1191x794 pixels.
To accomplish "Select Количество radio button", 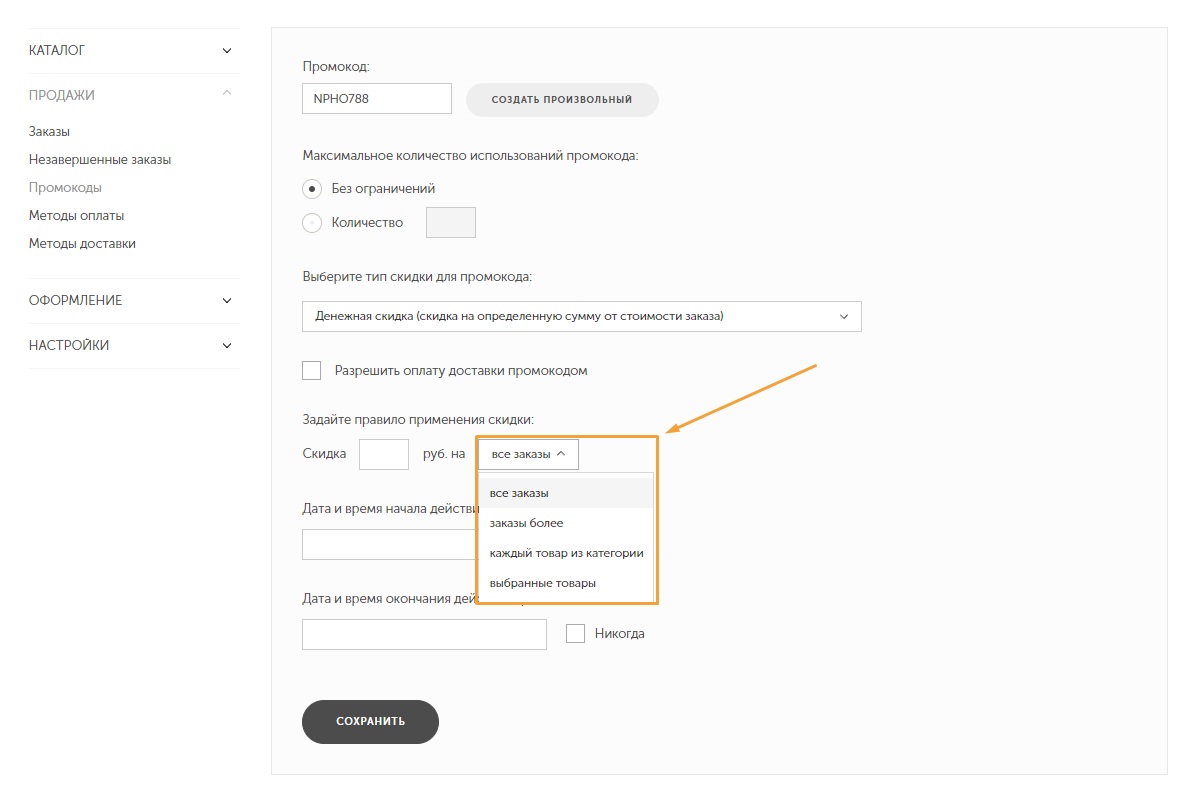I will tap(312, 223).
